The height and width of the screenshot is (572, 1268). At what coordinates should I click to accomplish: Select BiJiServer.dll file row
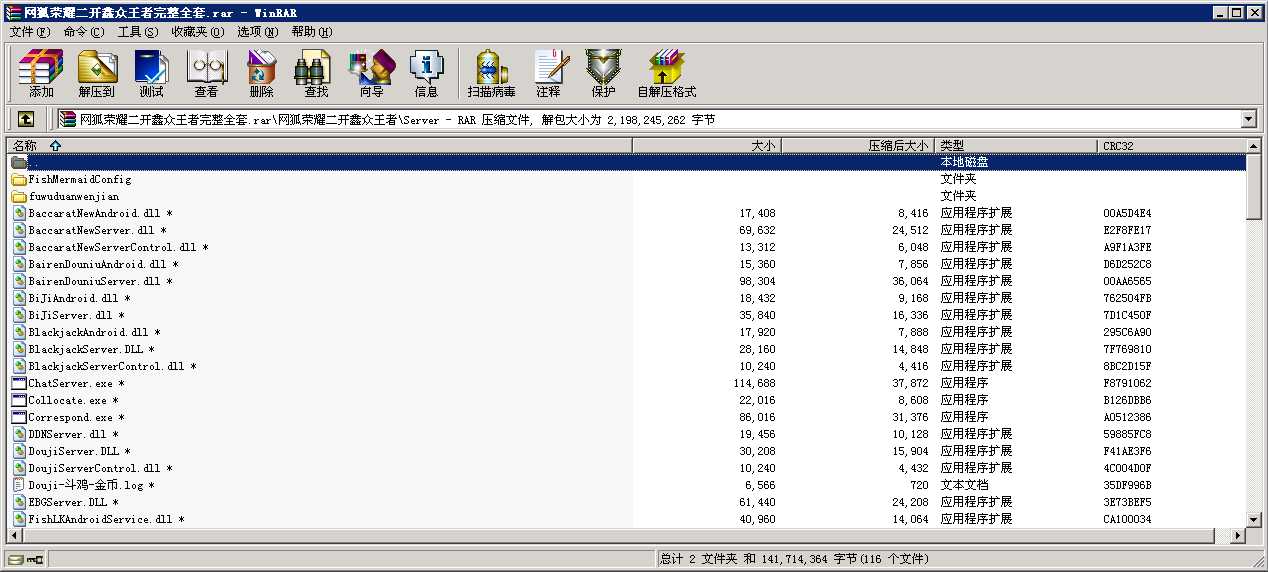[x=627, y=315]
